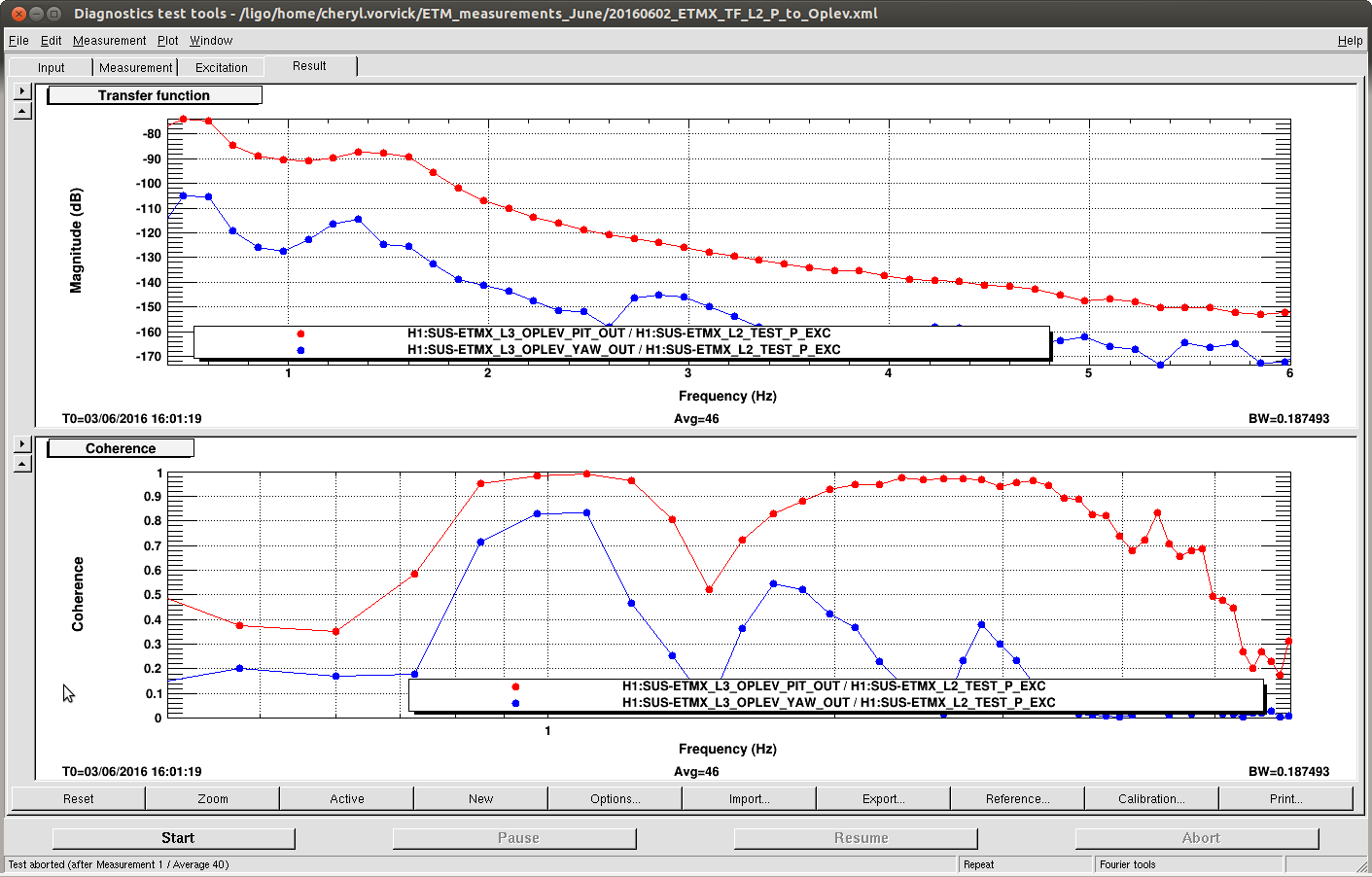Click blue YAW_OUT legend marker in Transfer function
The image size is (1372, 877).
[x=300, y=350]
